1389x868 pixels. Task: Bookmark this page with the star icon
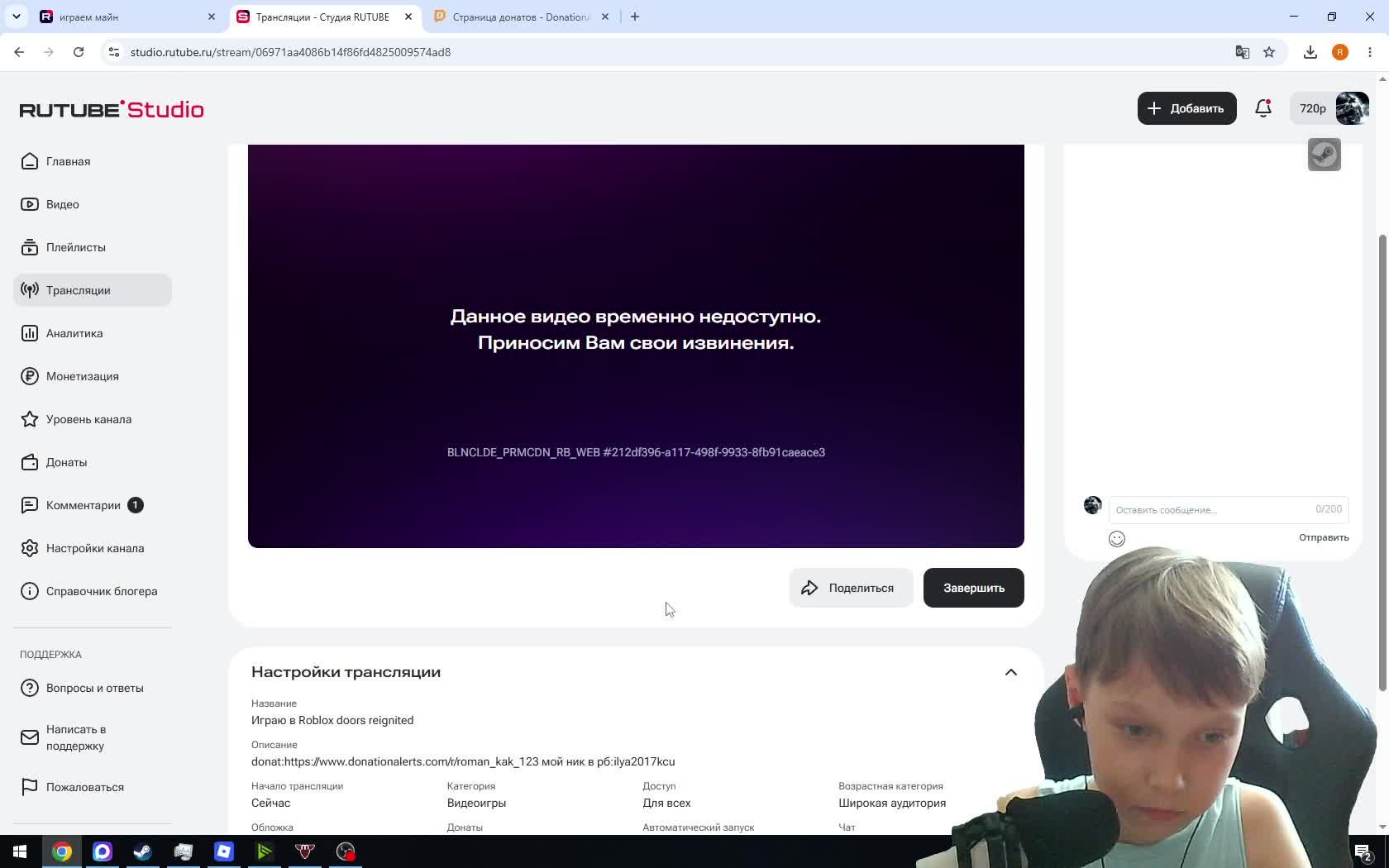click(1269, 52)
